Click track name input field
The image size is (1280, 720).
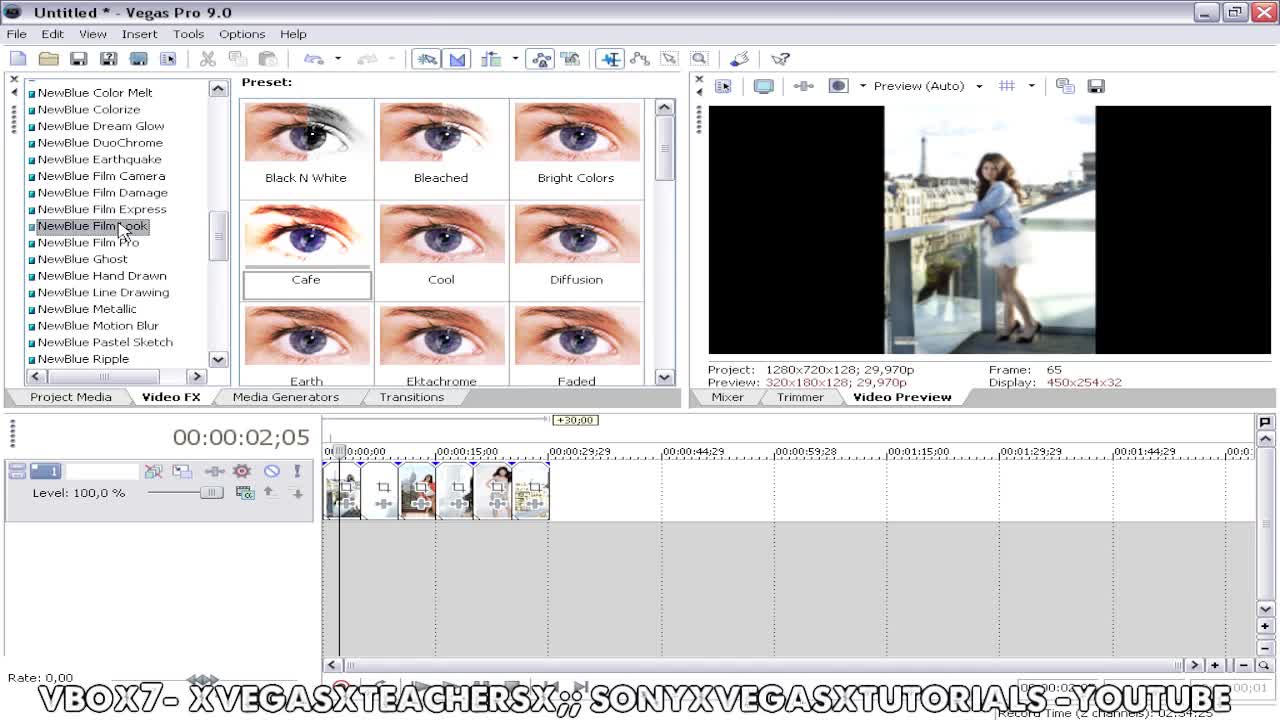[x=100, y=471]
